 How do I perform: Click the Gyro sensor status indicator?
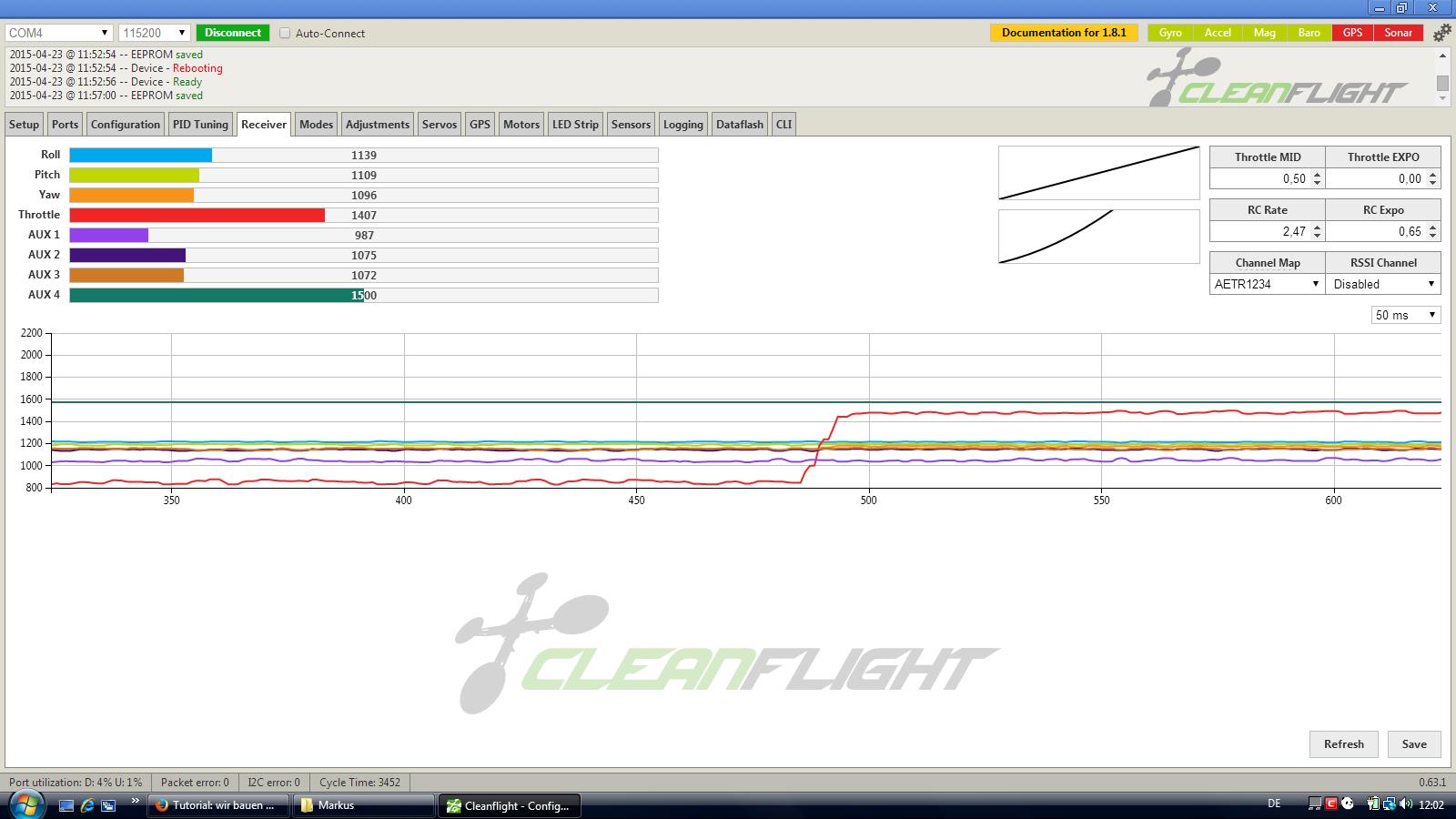[1170, 33]
